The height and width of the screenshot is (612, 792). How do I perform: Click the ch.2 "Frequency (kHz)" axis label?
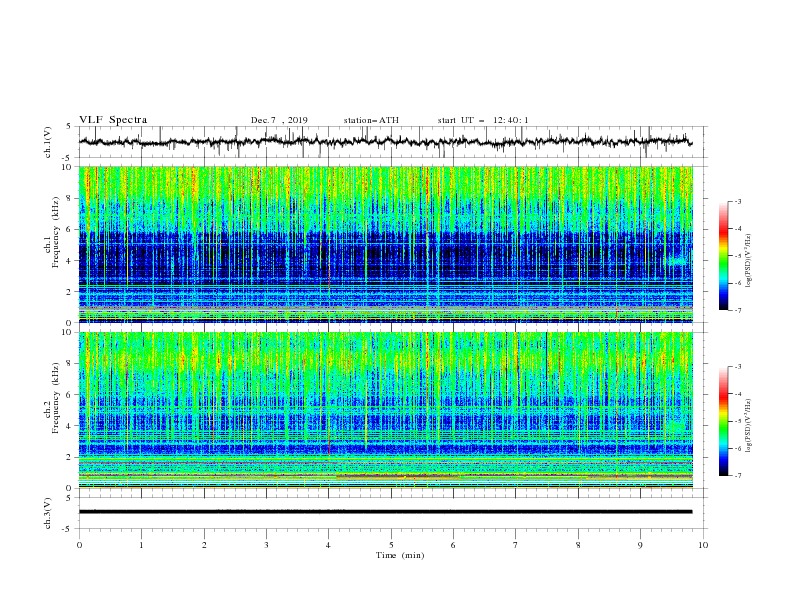click(x=56, y=397)
